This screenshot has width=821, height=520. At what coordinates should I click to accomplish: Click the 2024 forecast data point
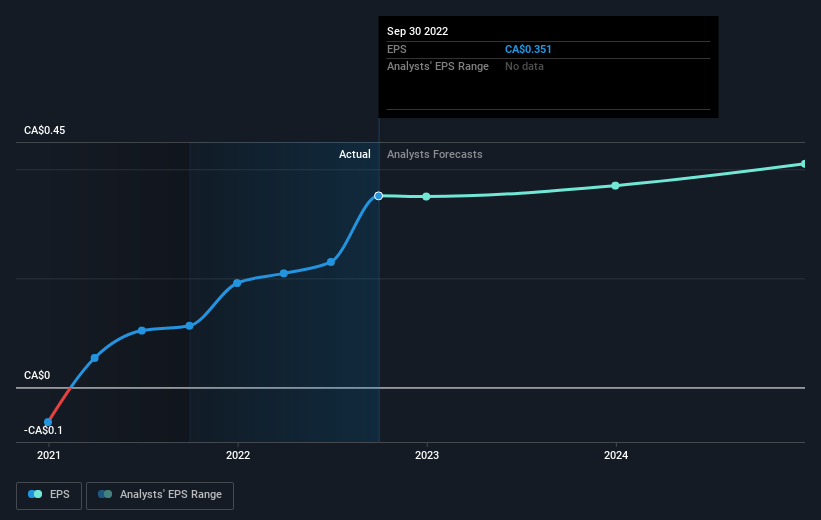(x=615, y=186)
